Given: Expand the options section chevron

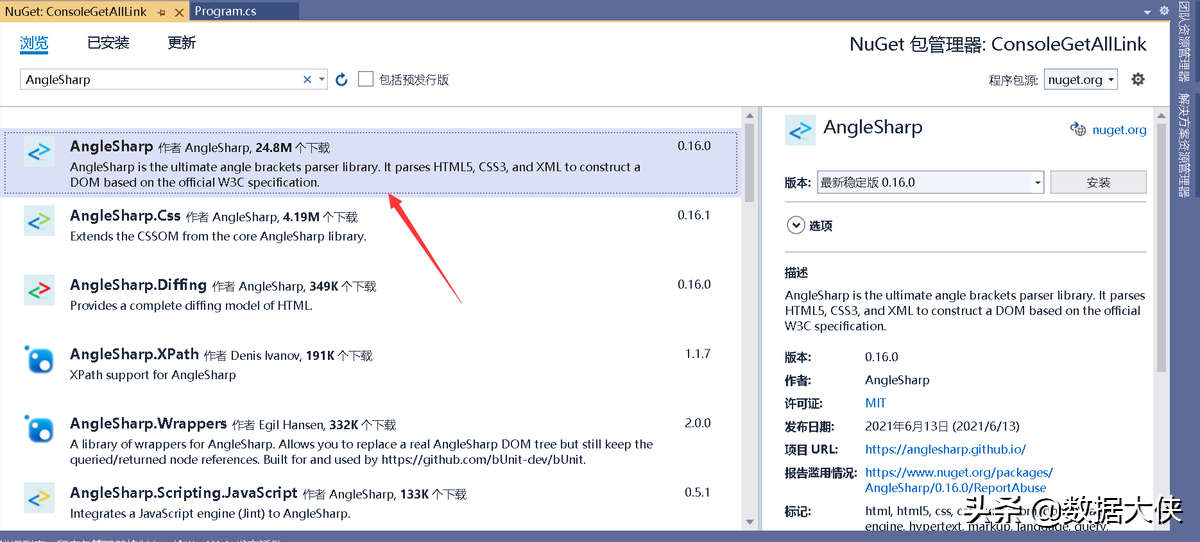Looking at the screenshot, I should coord(796,225).
